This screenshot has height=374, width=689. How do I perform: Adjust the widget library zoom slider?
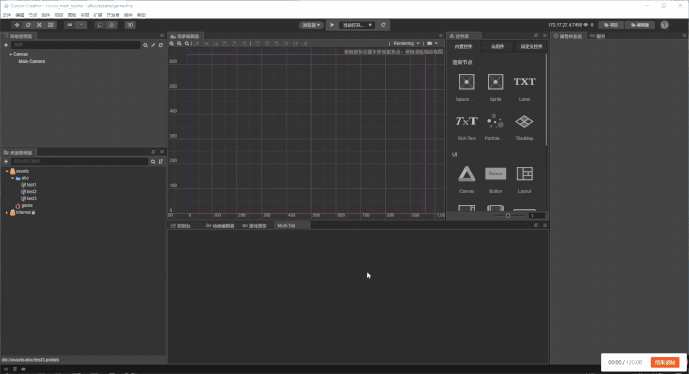(508, 216)
